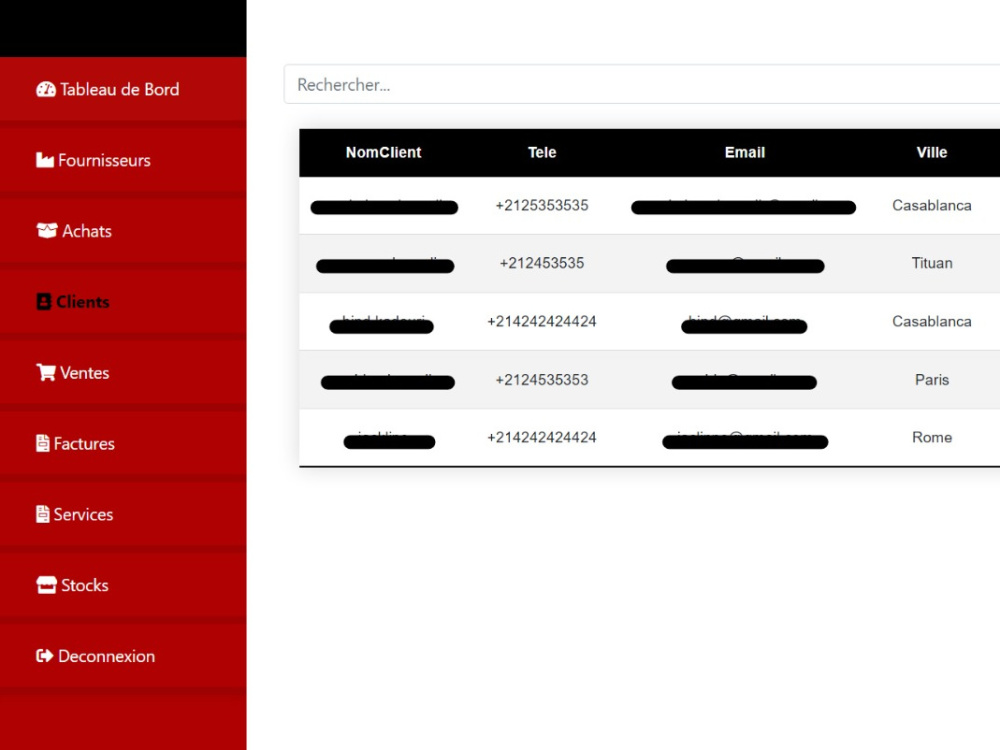Click Tele cell next to hind email

tap(542, 321)
